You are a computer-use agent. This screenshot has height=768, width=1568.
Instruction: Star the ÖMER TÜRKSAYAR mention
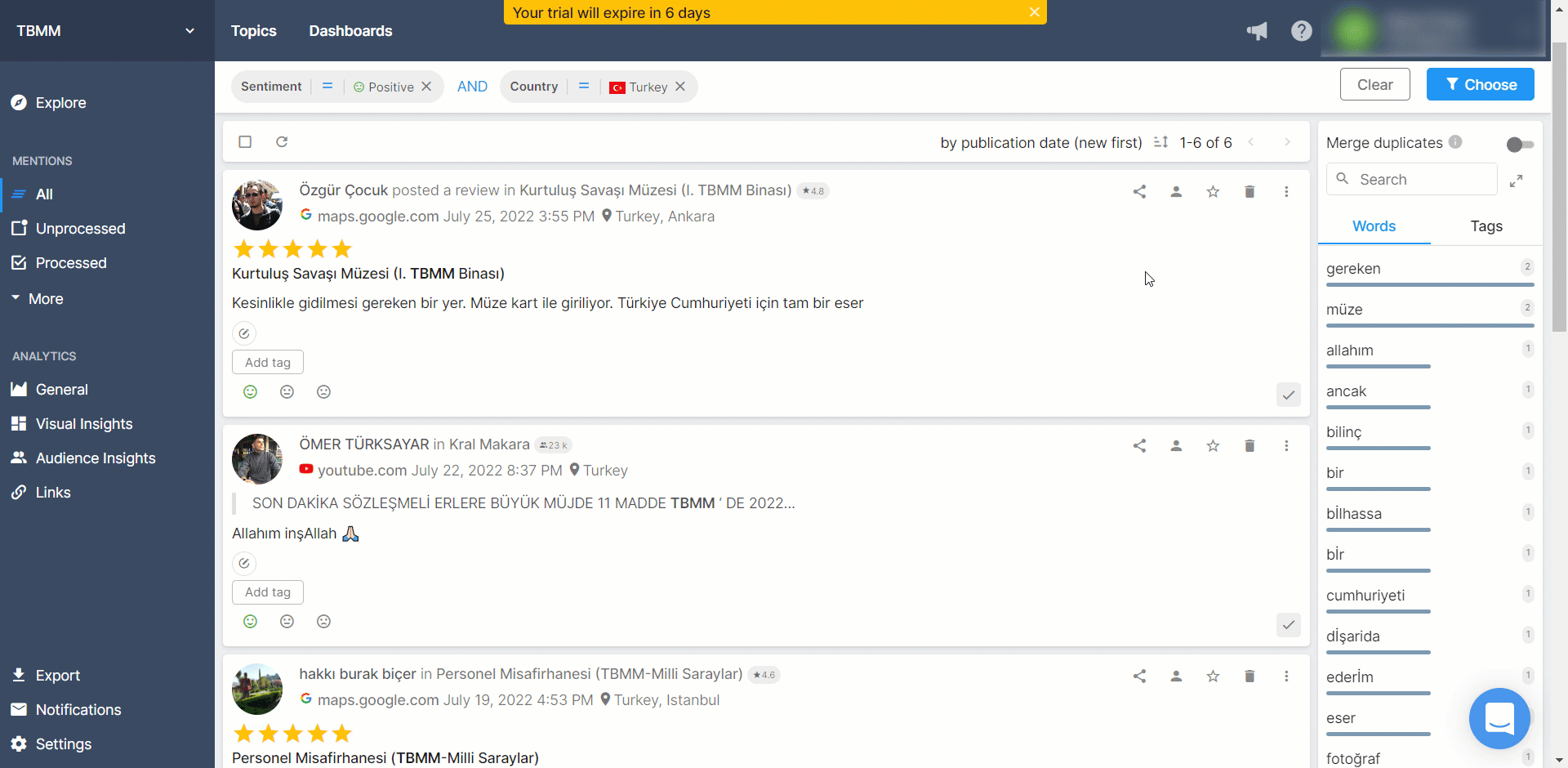1213,445
